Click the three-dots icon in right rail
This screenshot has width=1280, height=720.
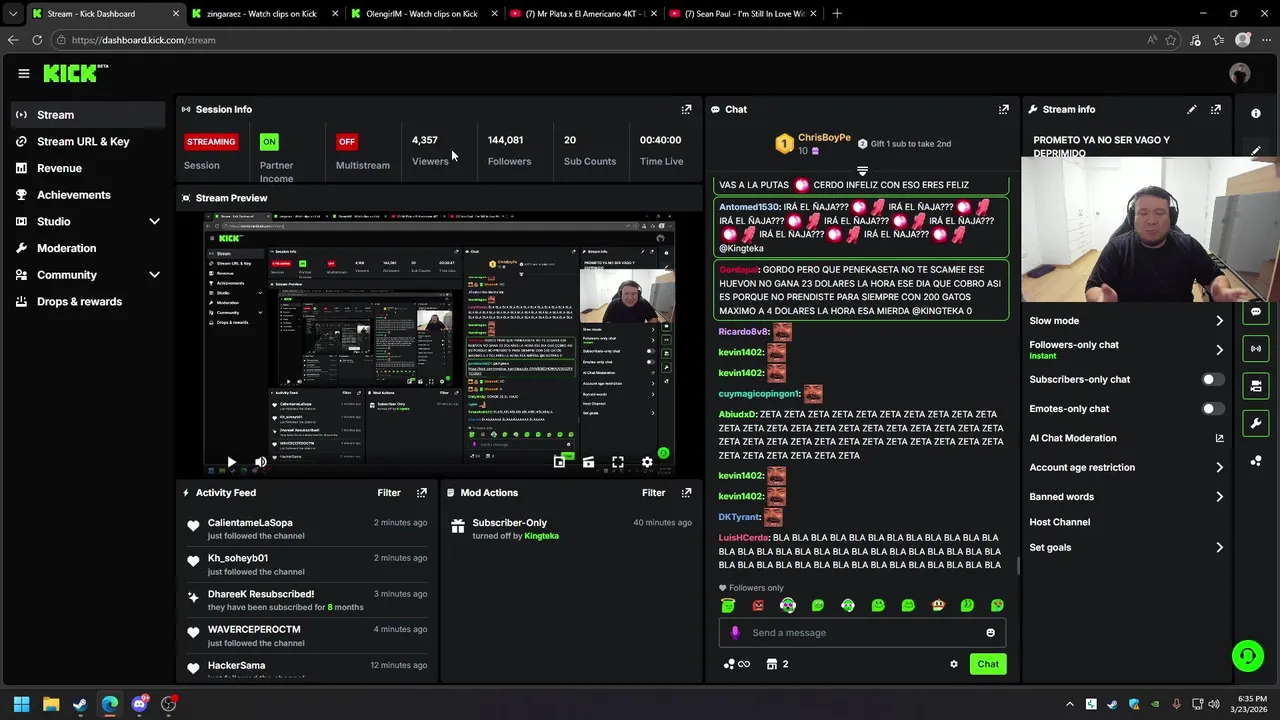pos(1256,461)
